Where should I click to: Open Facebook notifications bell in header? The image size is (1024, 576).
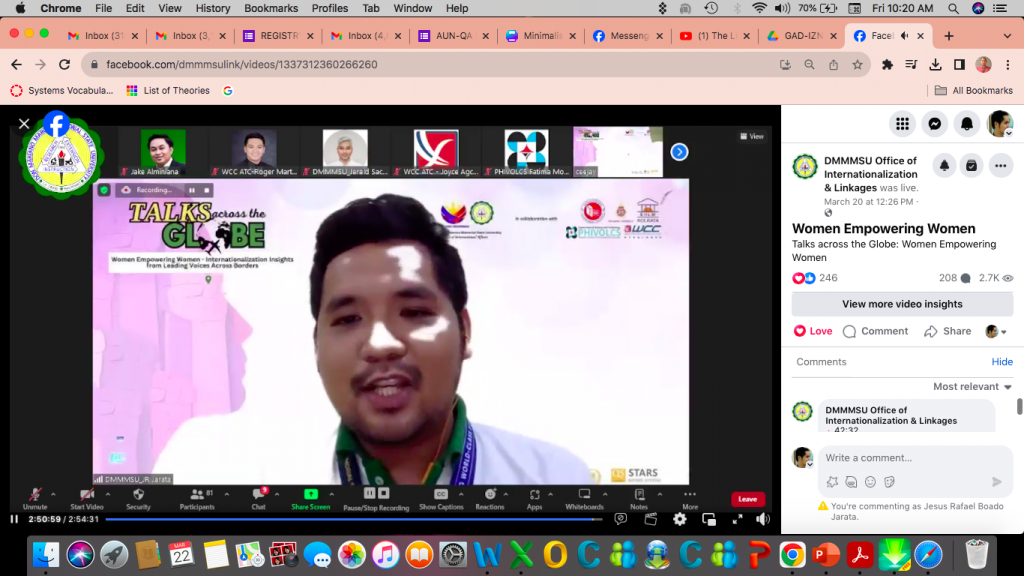point(967,123)
